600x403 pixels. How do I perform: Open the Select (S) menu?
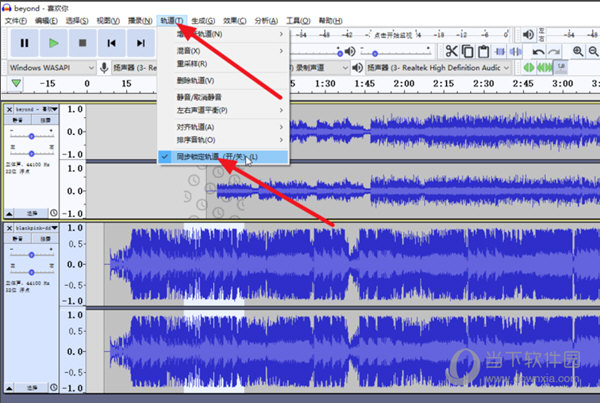coord(77,21)
